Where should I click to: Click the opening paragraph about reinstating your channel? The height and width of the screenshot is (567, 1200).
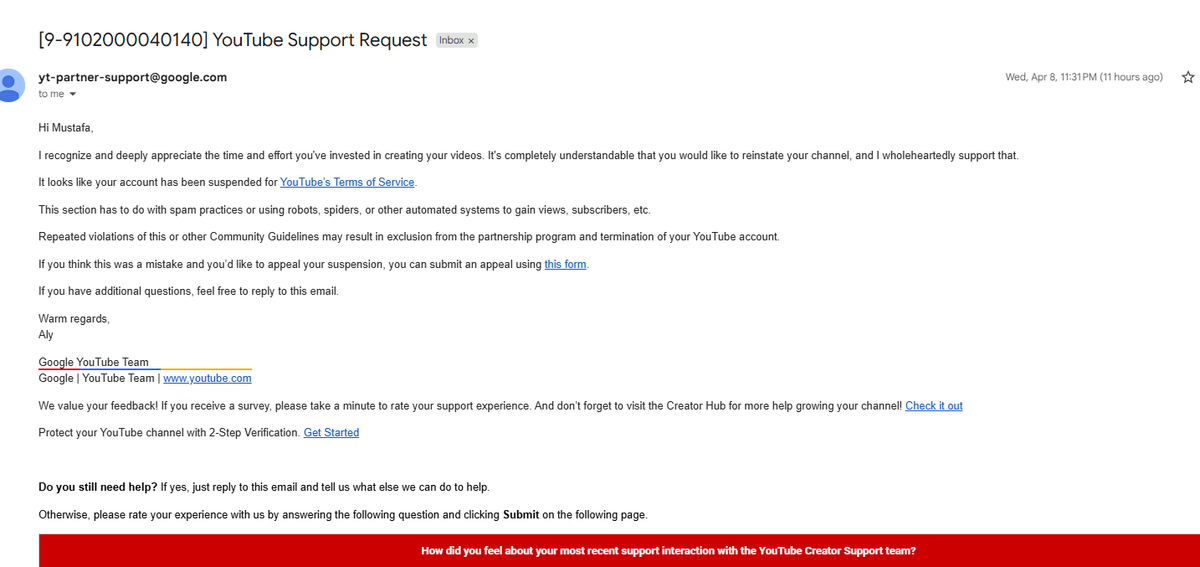pos(528,156)
